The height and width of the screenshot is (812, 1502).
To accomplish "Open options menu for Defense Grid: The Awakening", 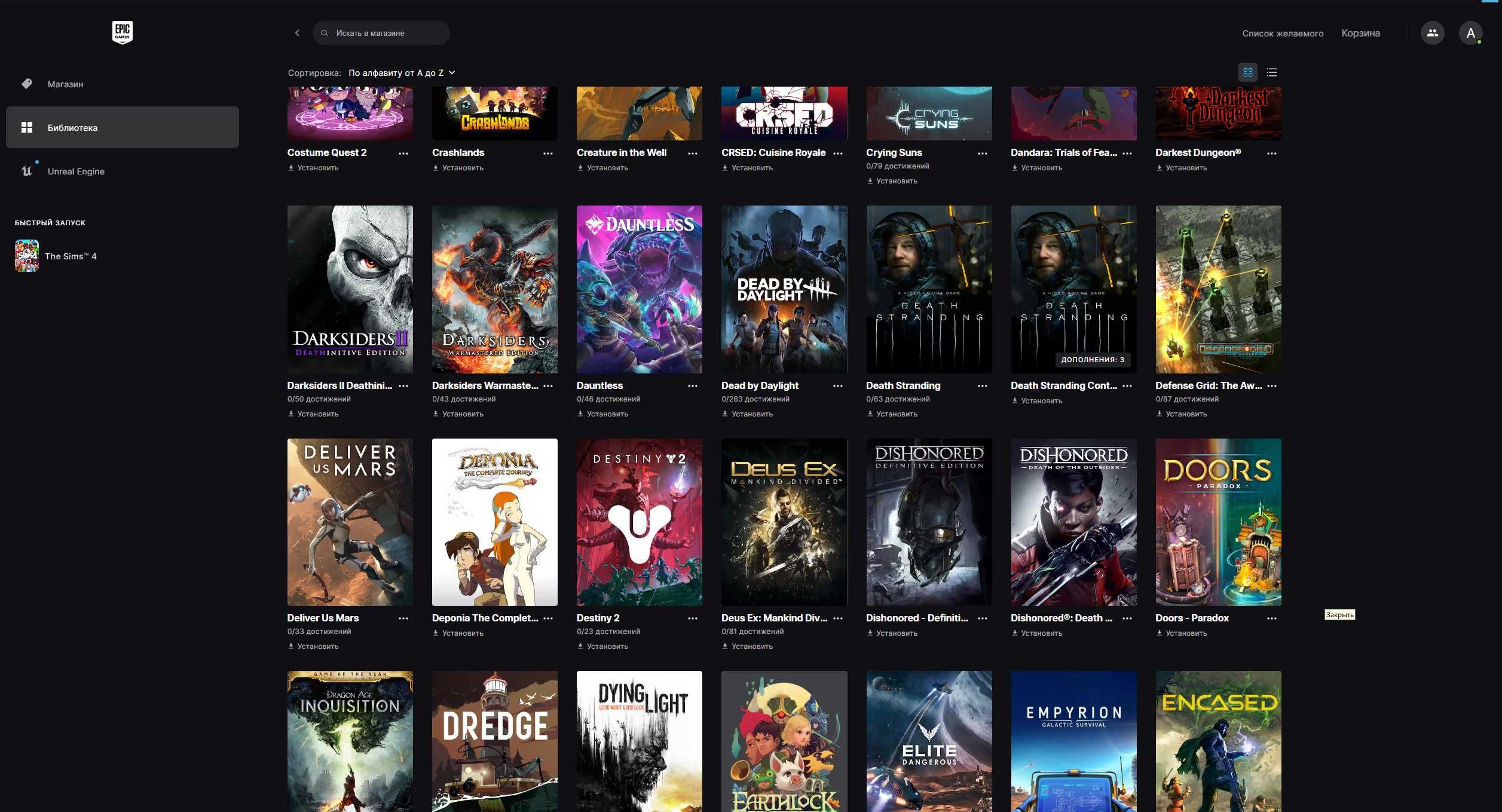I will (1272, 386).
